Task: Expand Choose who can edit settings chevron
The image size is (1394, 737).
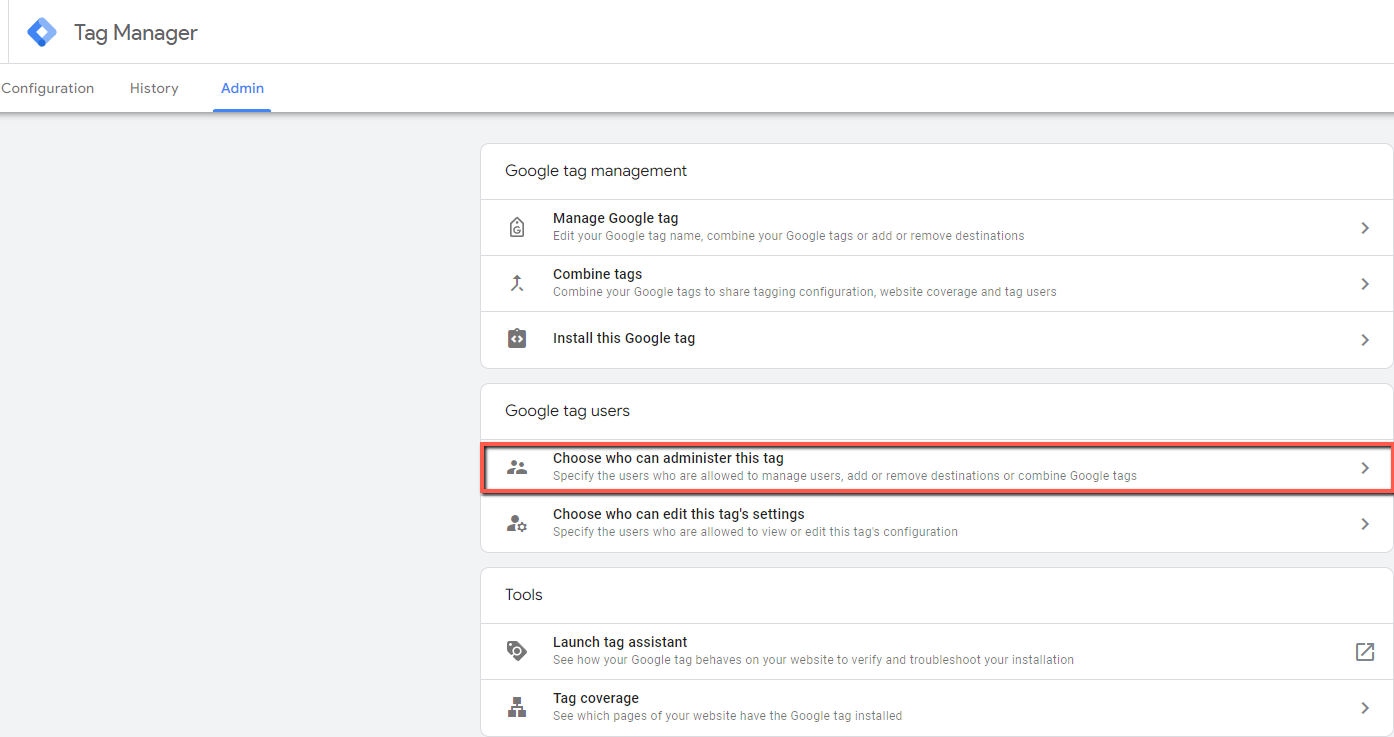Action: click(1365, 524)
